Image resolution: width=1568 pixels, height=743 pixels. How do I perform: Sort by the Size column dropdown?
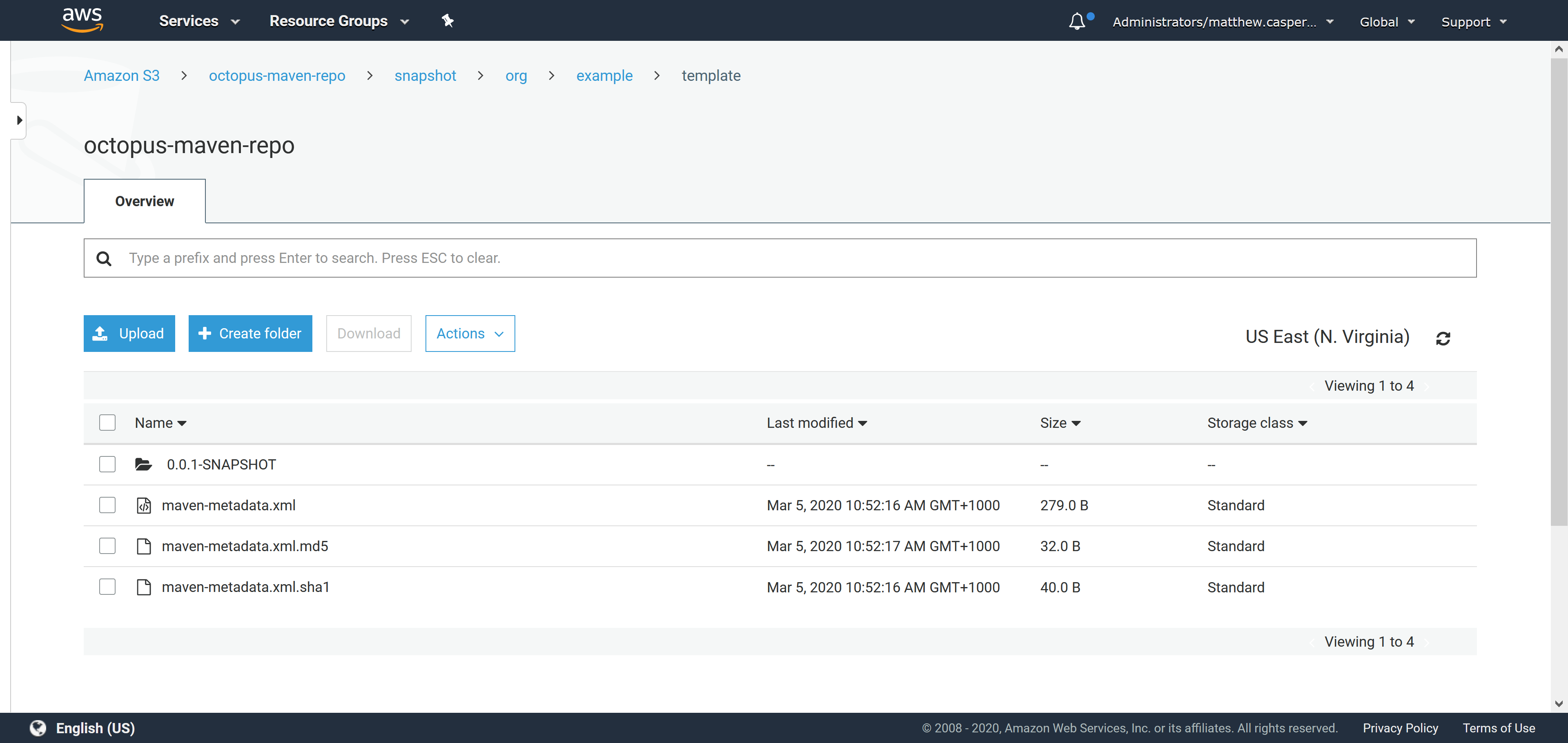[1060, 423]
